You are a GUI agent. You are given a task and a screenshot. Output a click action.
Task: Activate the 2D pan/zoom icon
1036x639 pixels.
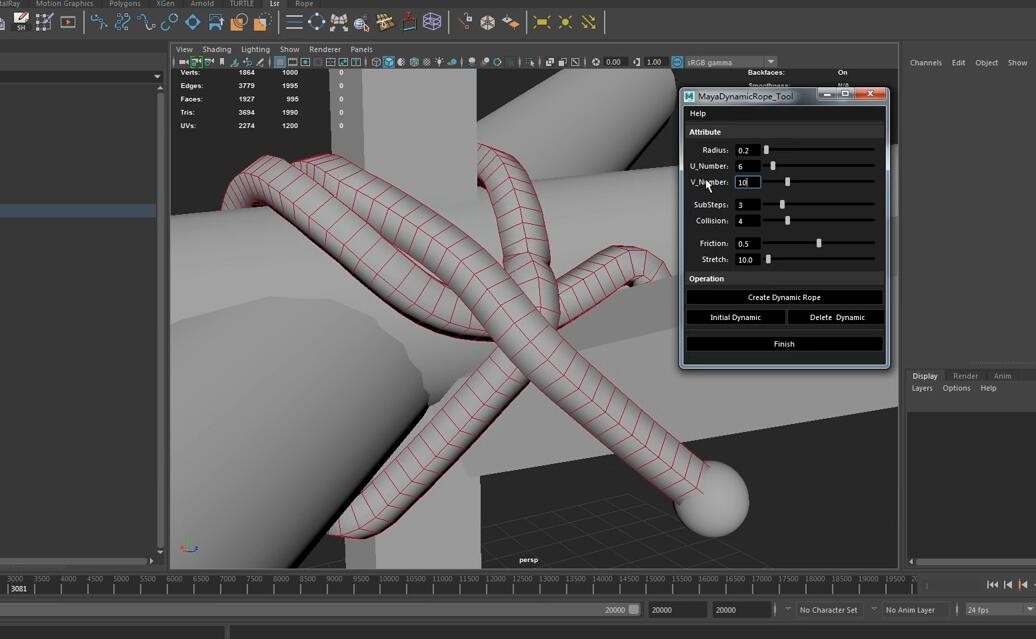coord(249,62)
